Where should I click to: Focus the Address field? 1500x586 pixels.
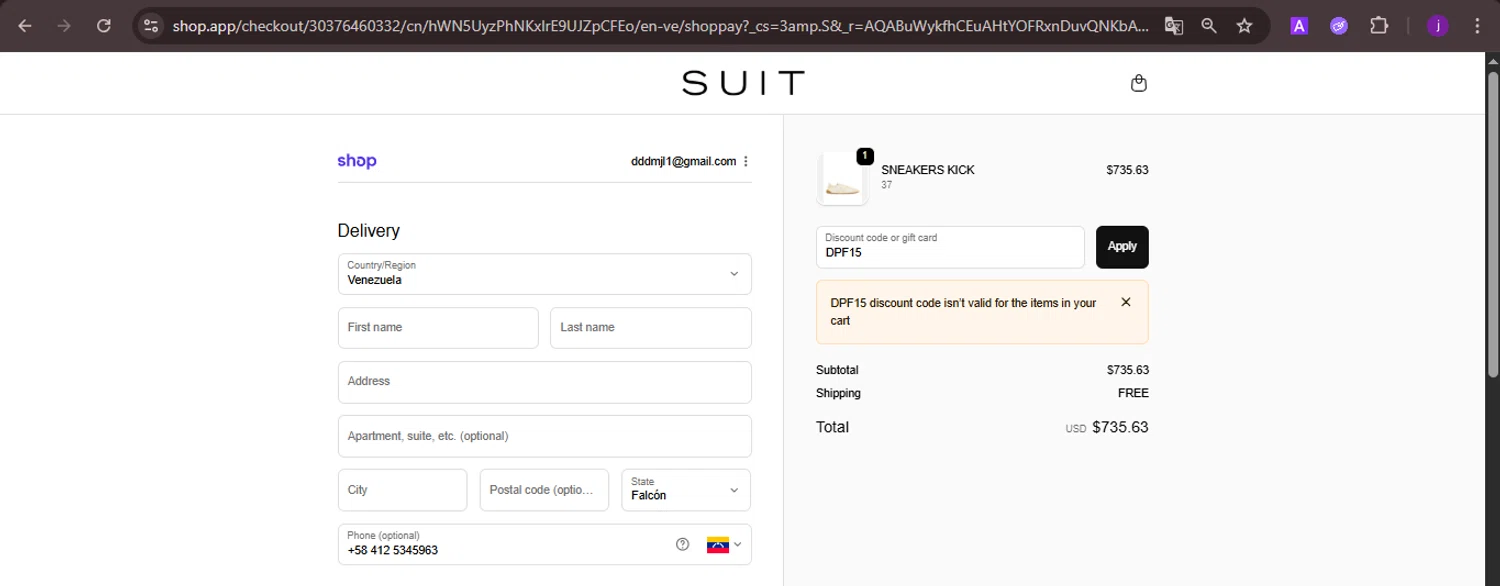(545, 382)
